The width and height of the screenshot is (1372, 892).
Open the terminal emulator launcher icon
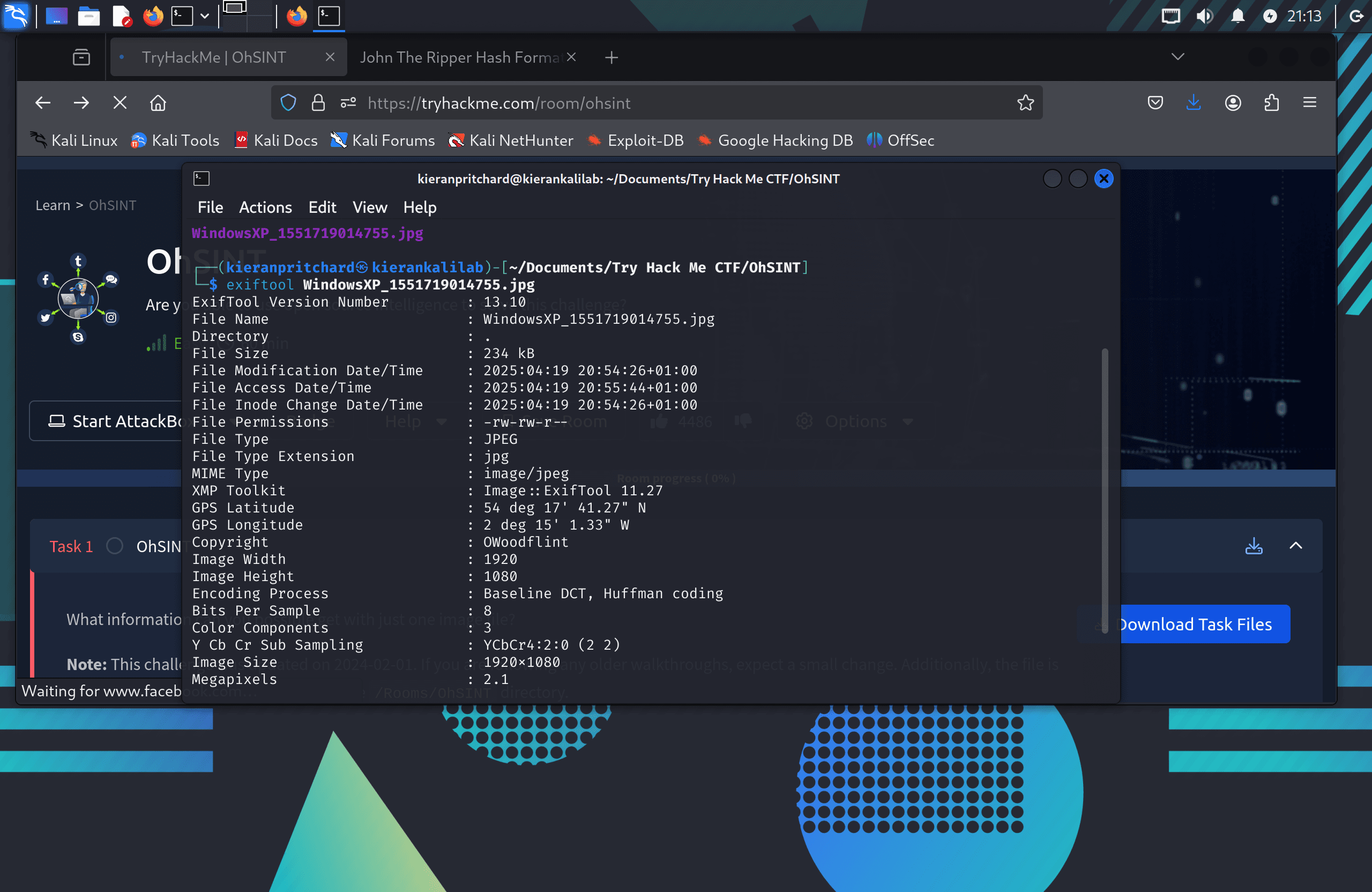[x=182, y=16]
